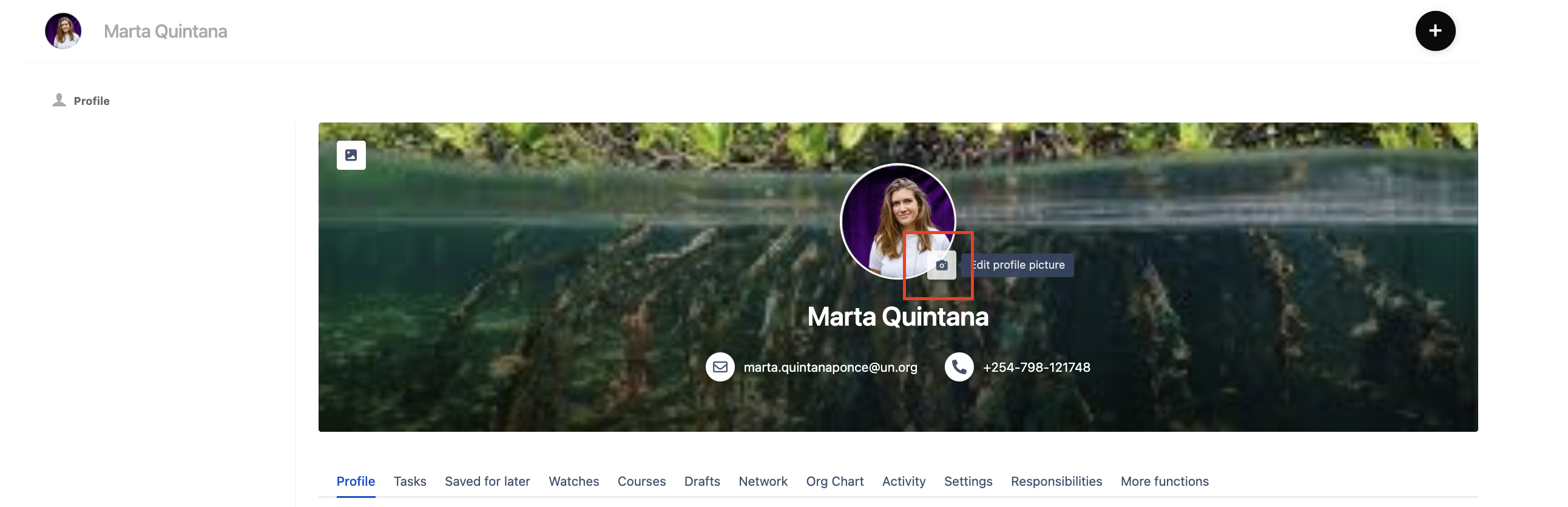Click the envelope email icon
Screen dimensions: 1568x507
[x=720, y=367]
